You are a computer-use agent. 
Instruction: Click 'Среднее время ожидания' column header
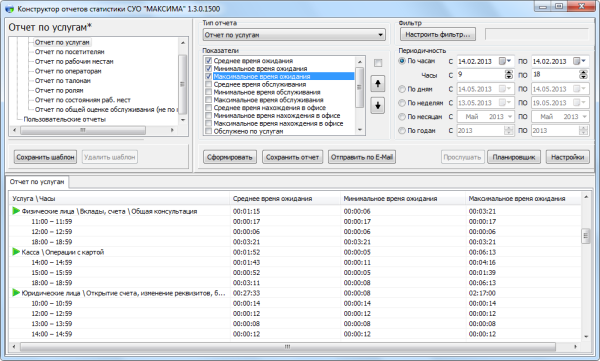(x=285, y=198)
